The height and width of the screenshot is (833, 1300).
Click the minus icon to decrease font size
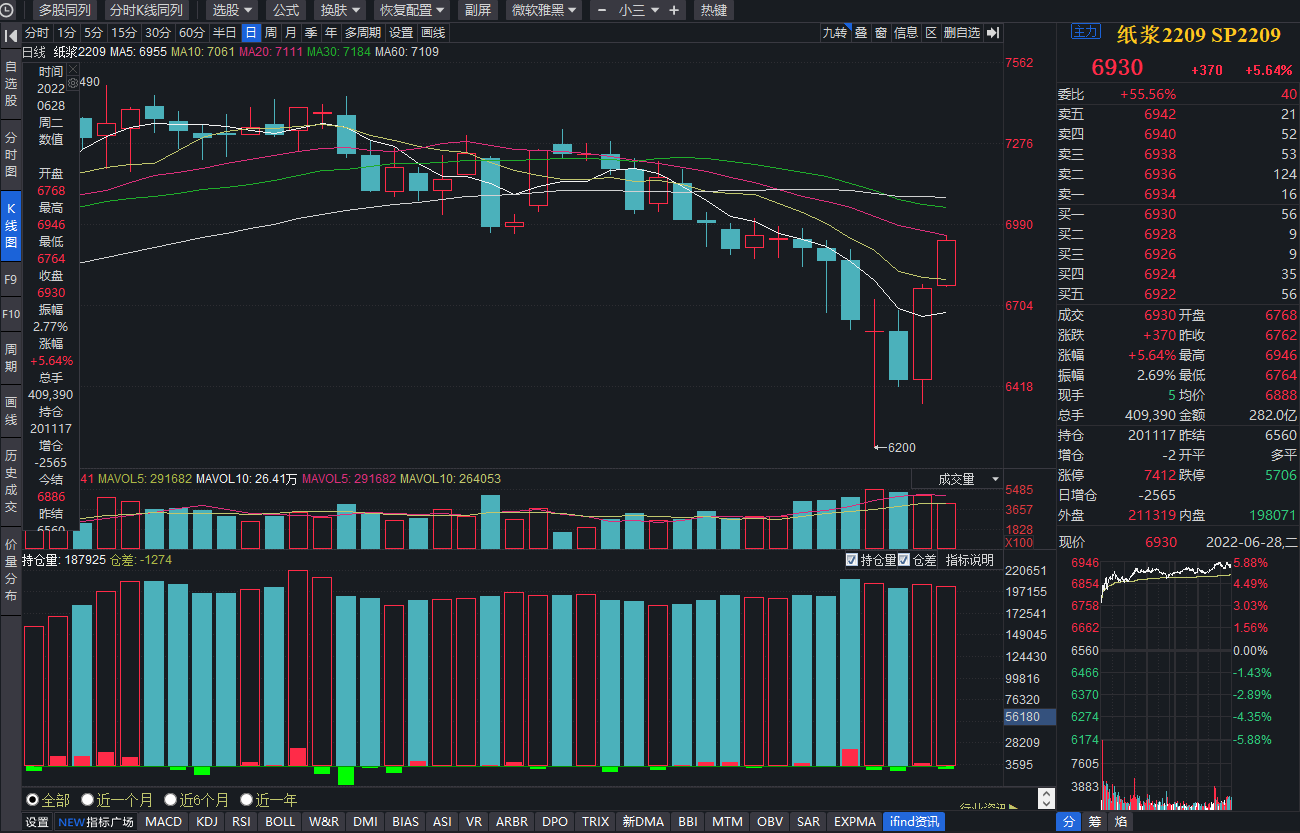(602, 10)
